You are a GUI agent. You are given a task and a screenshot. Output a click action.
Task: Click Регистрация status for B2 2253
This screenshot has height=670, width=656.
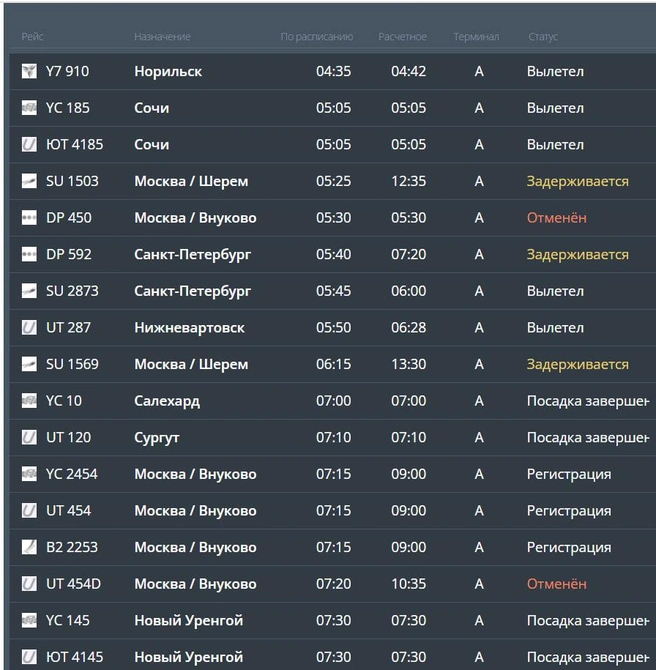click(569, 547)
